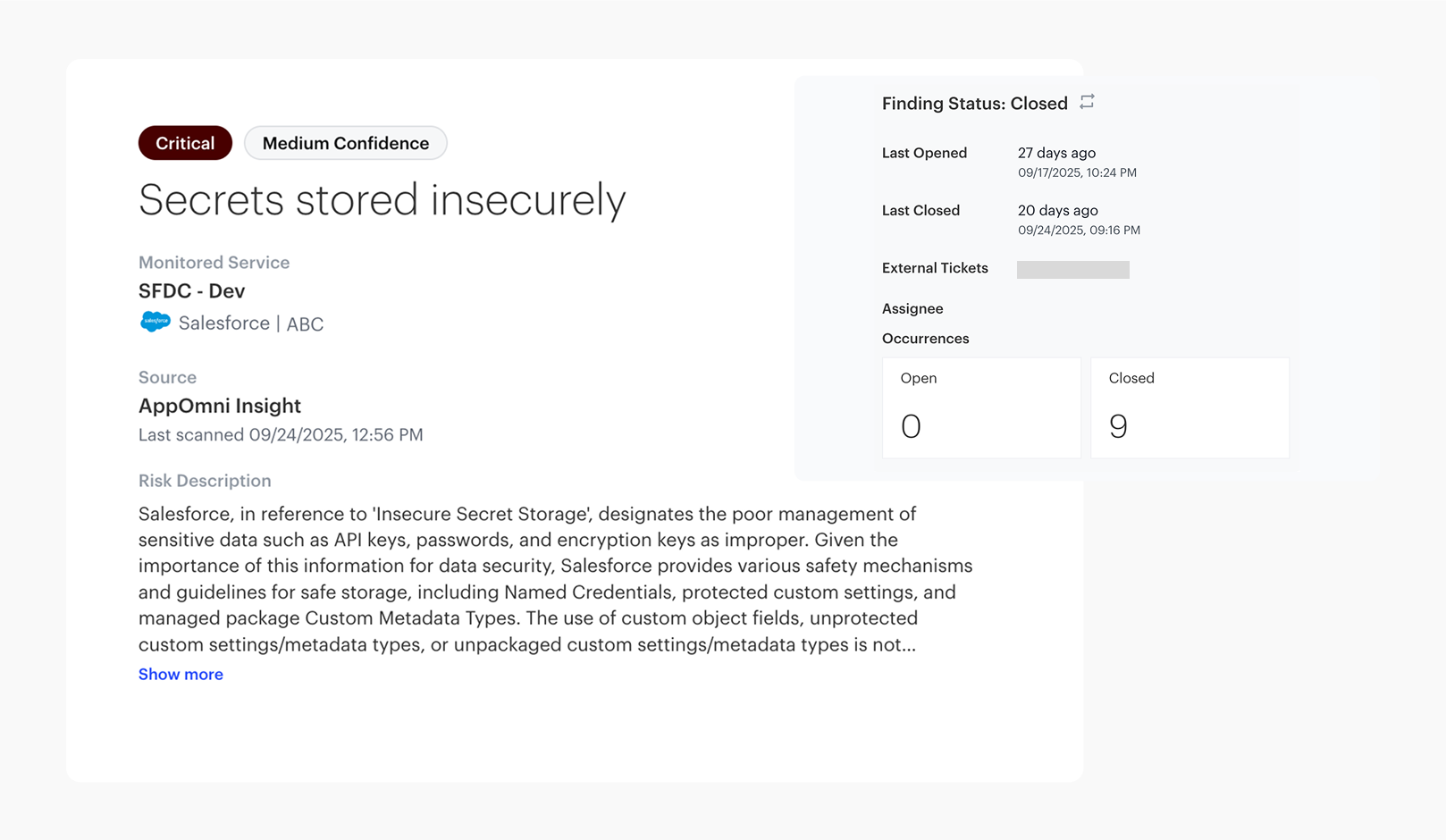Click the Last Closed 20 days ago value
This screenshot has width=1446, height=840.
(1057, 211)
